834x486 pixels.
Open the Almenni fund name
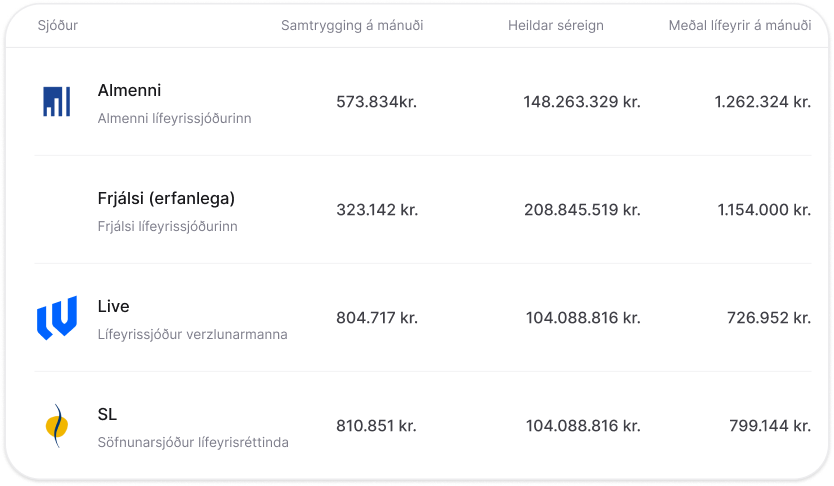[x=129, y=90]
